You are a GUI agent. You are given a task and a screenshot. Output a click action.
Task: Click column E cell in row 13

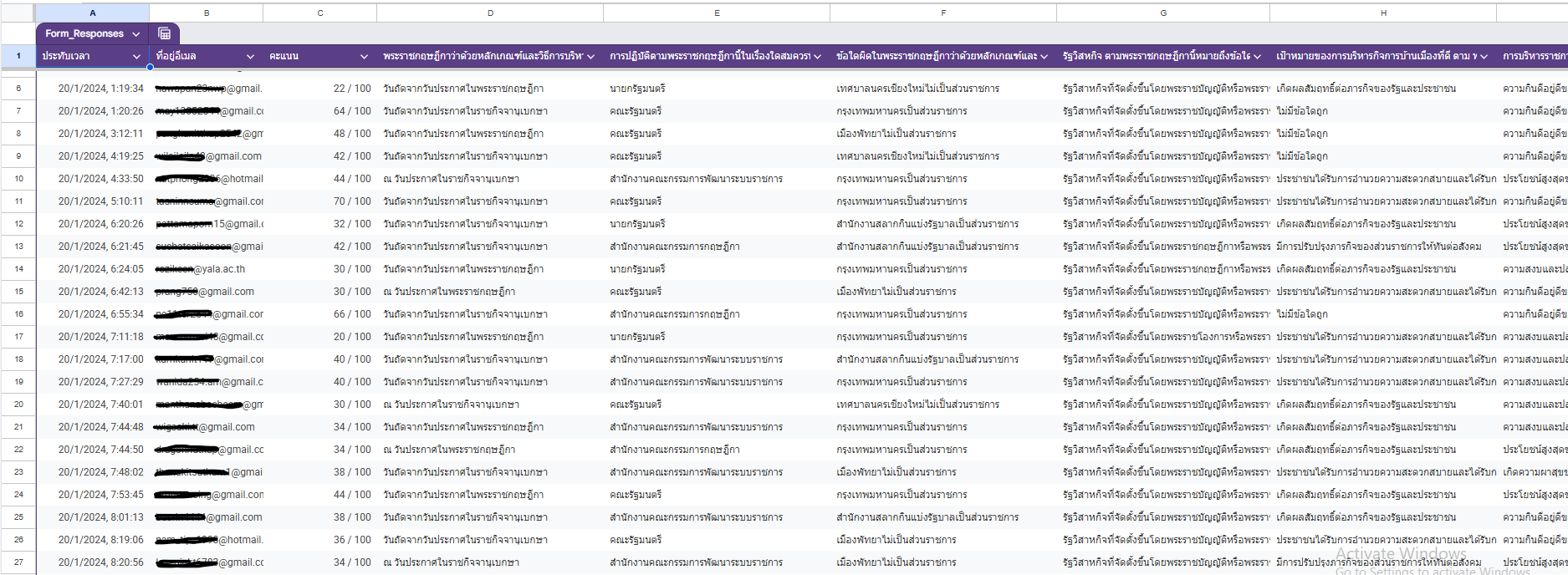coord(717,246)
